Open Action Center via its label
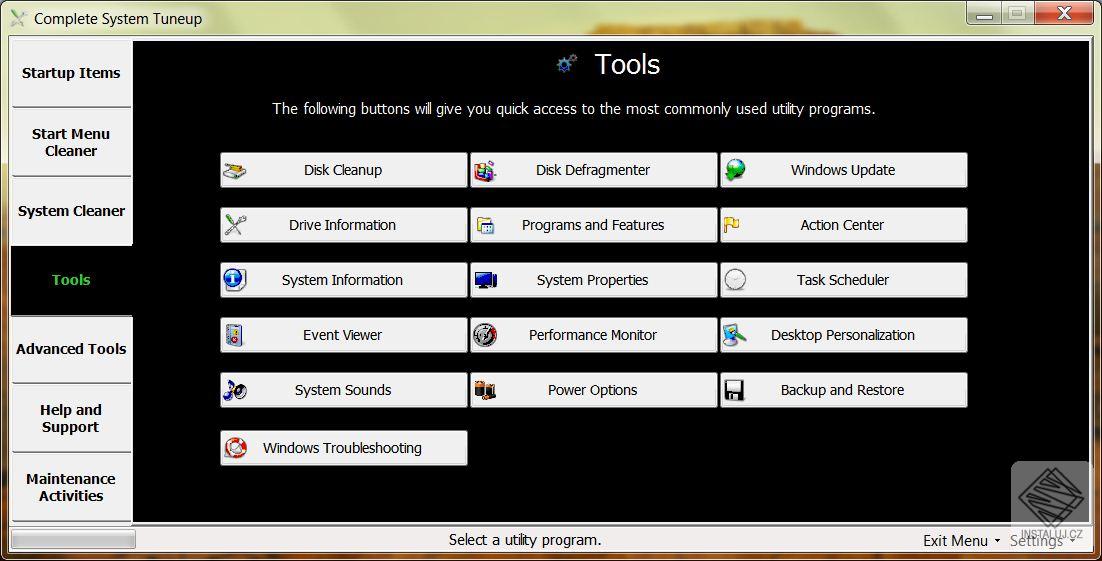Screen dimensions: 1102x561 842,225
